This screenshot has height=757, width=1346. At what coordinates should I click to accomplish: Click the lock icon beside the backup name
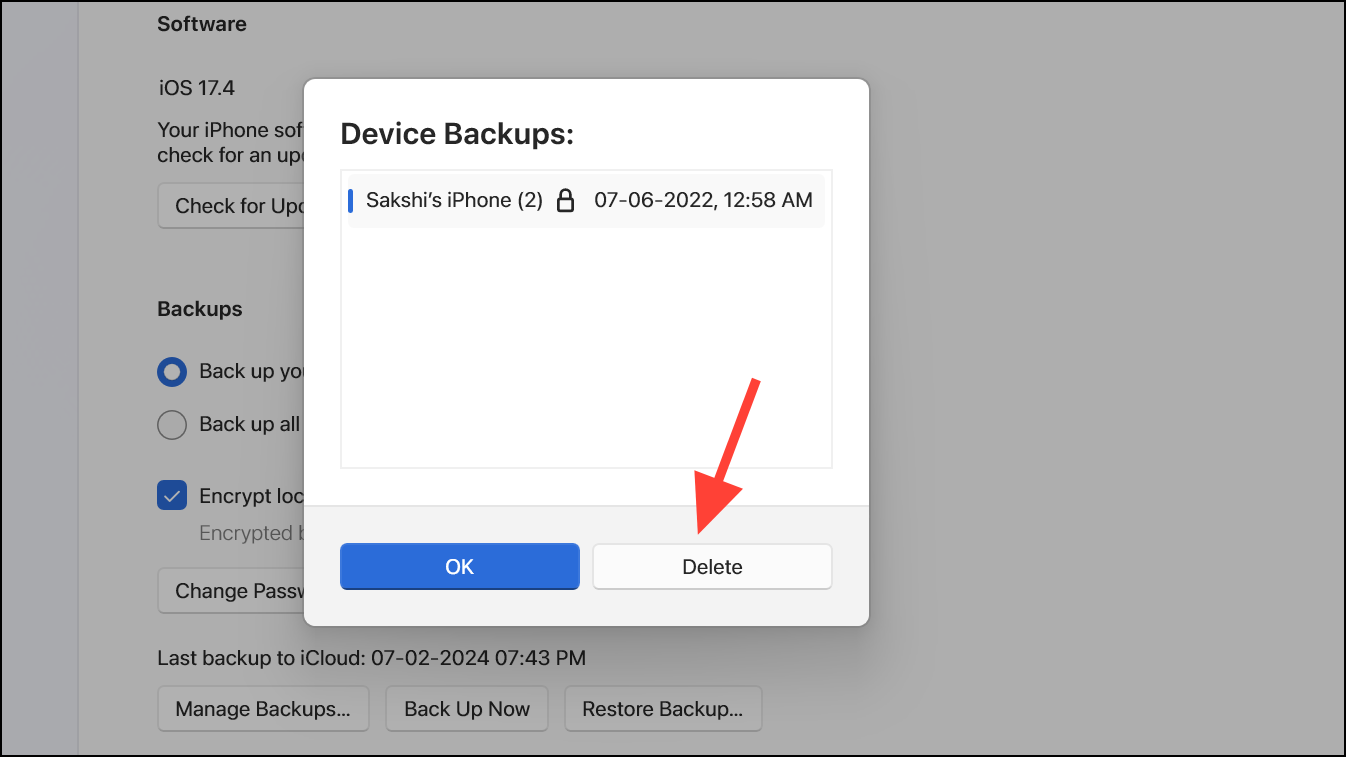tap(565, 201)
